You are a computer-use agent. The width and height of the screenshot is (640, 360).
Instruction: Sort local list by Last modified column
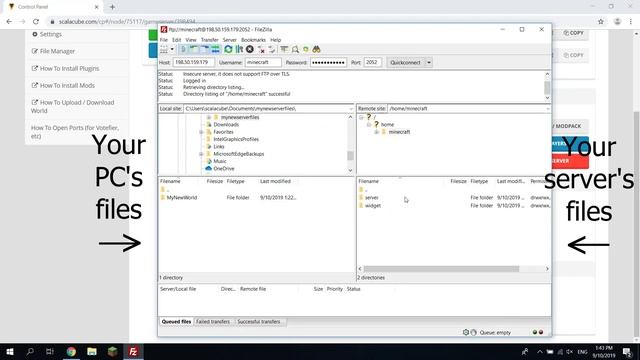point(275,181)
